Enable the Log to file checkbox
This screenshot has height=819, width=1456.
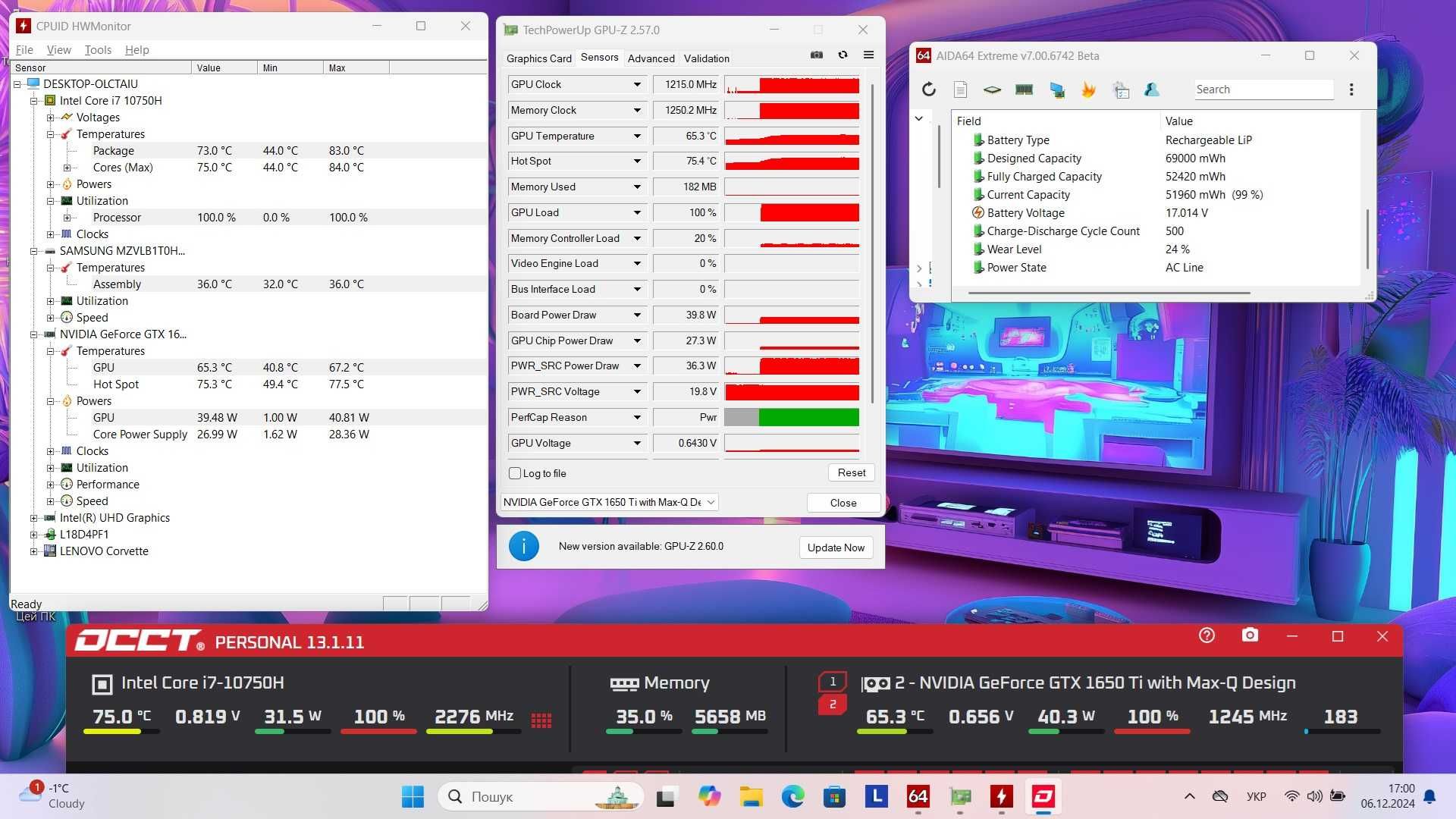[x=515, y=473]
